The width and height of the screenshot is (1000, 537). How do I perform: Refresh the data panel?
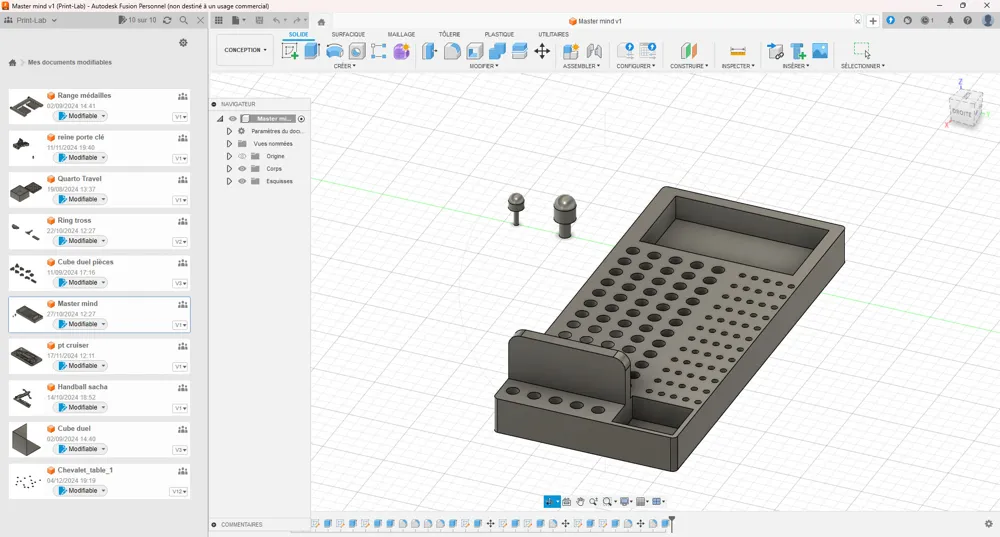point(167,20)
